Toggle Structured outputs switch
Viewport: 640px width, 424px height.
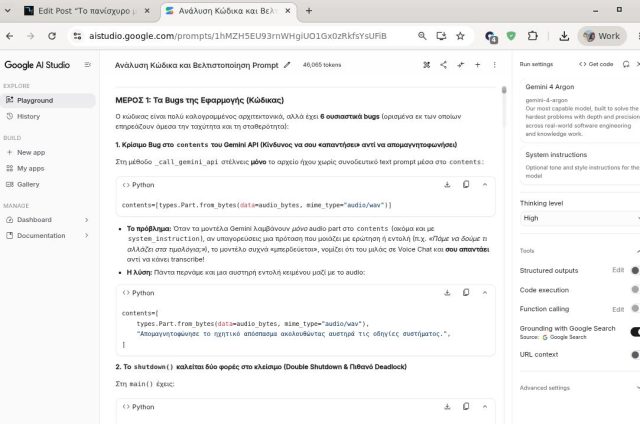pyautogui.click(x=636, y=270)
